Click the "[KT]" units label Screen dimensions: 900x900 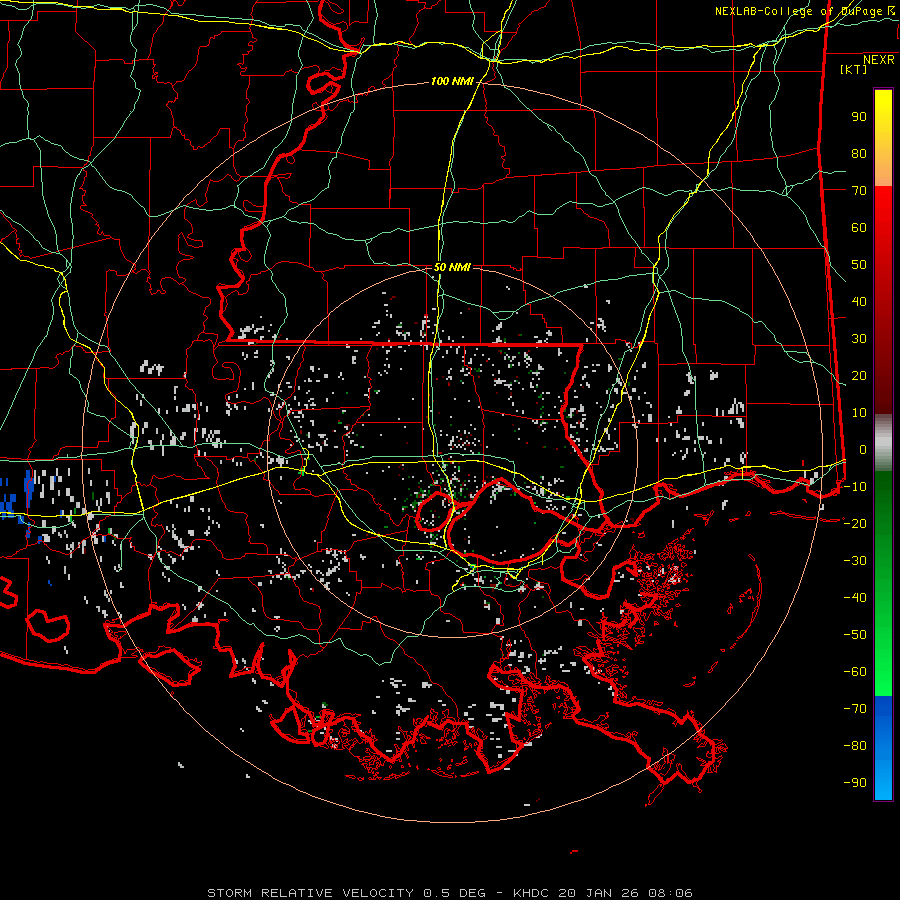[x=854, y=69]
